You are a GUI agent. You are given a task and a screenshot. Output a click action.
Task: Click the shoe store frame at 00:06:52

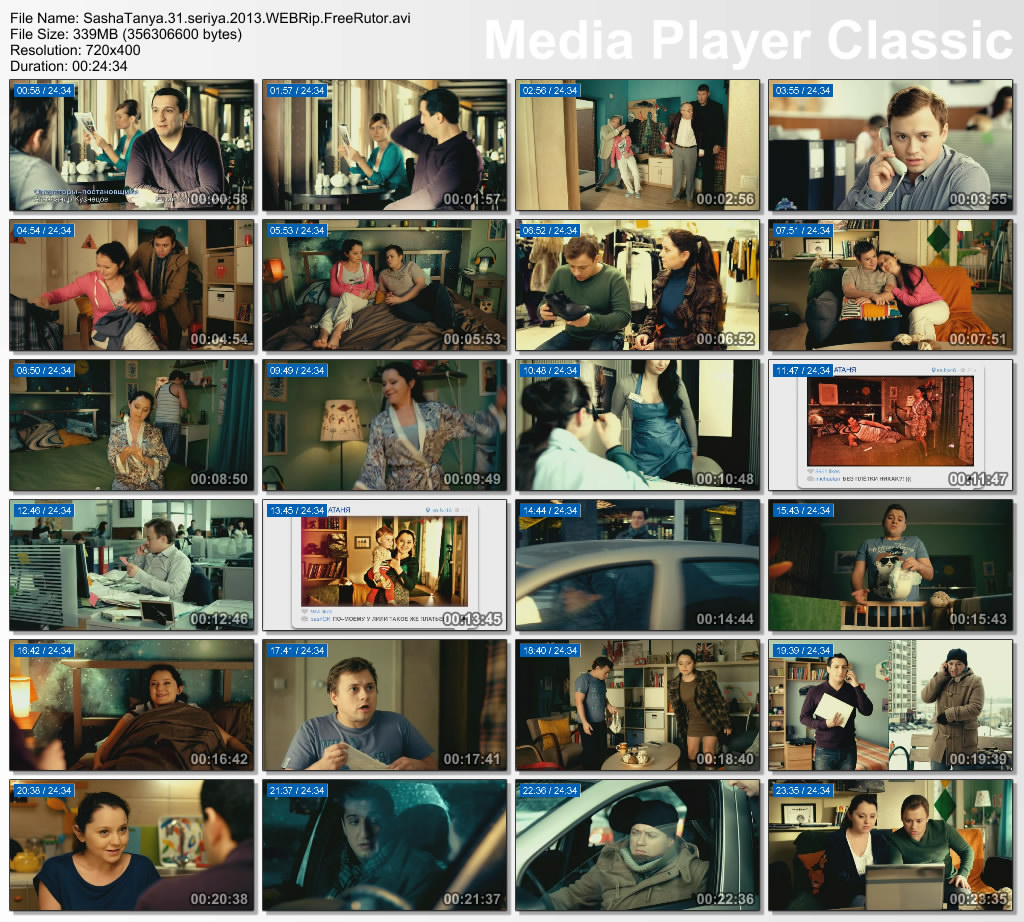637,285
